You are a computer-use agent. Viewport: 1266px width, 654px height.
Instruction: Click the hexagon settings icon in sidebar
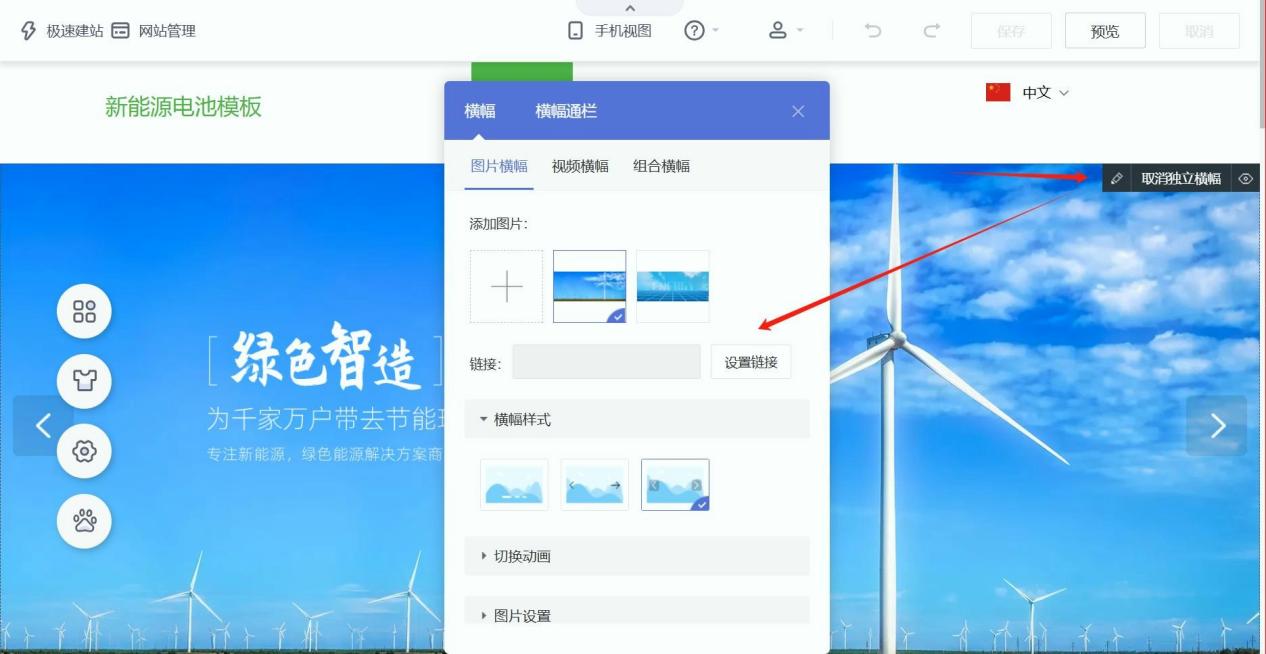[x=84, y=451]
